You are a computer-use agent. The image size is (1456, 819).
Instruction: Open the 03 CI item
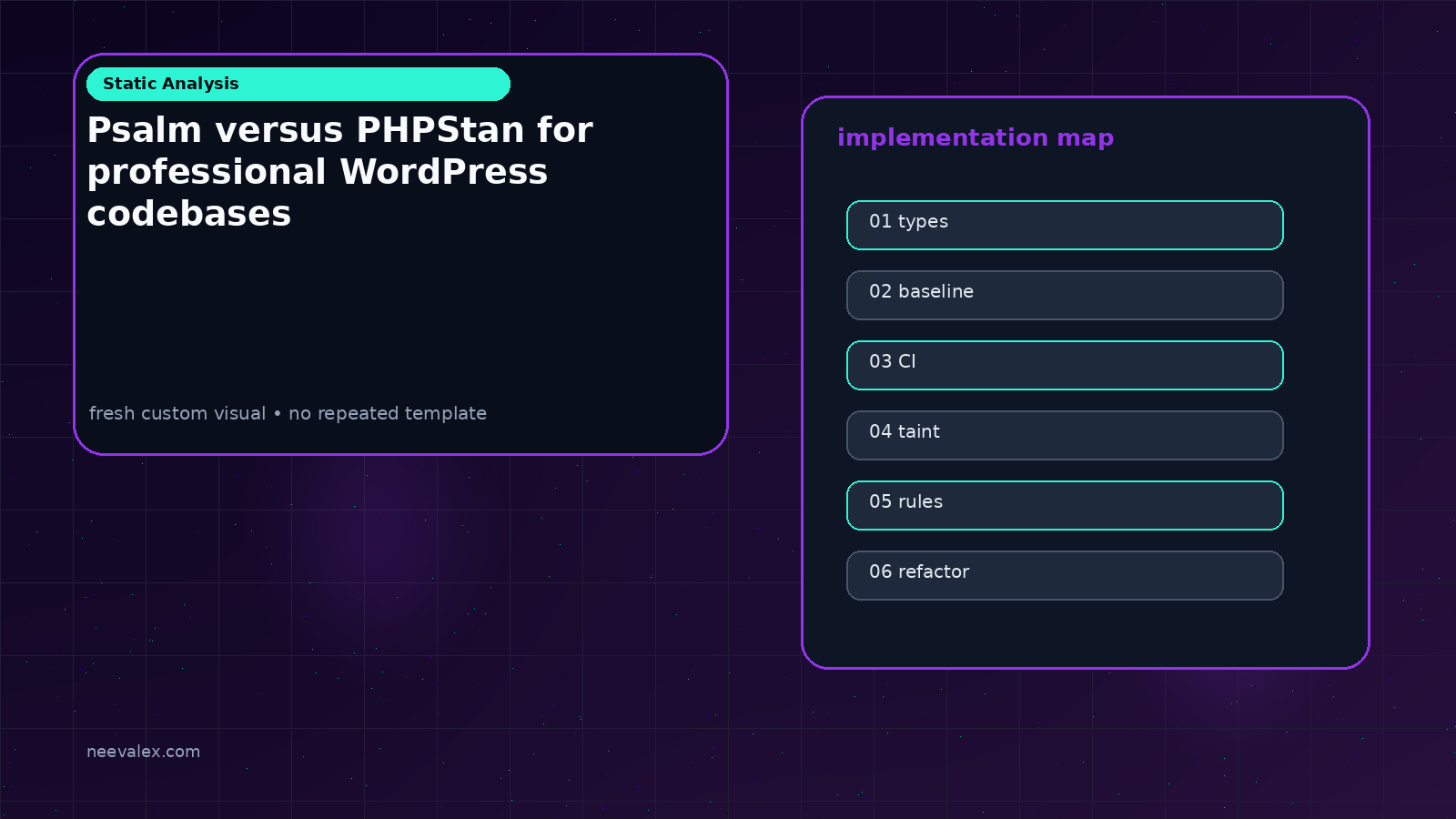click(x=1065, y=365)
